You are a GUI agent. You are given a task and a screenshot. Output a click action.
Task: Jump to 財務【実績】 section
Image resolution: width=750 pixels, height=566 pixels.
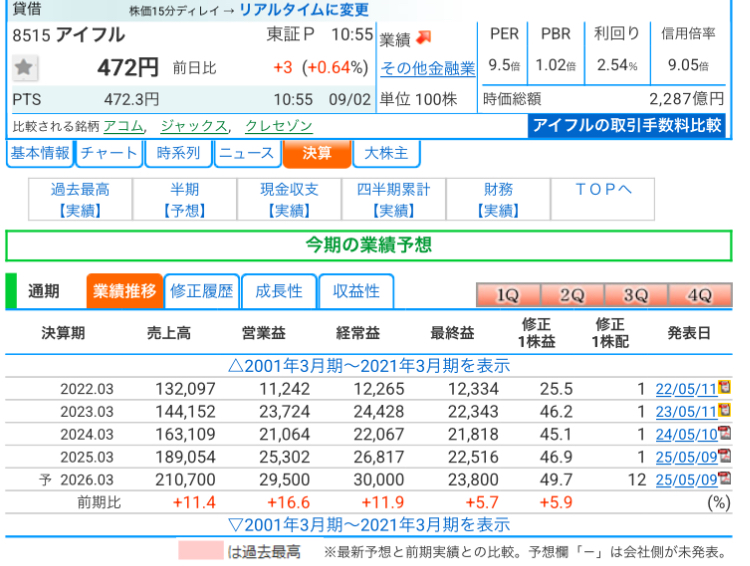coord(498,200)
